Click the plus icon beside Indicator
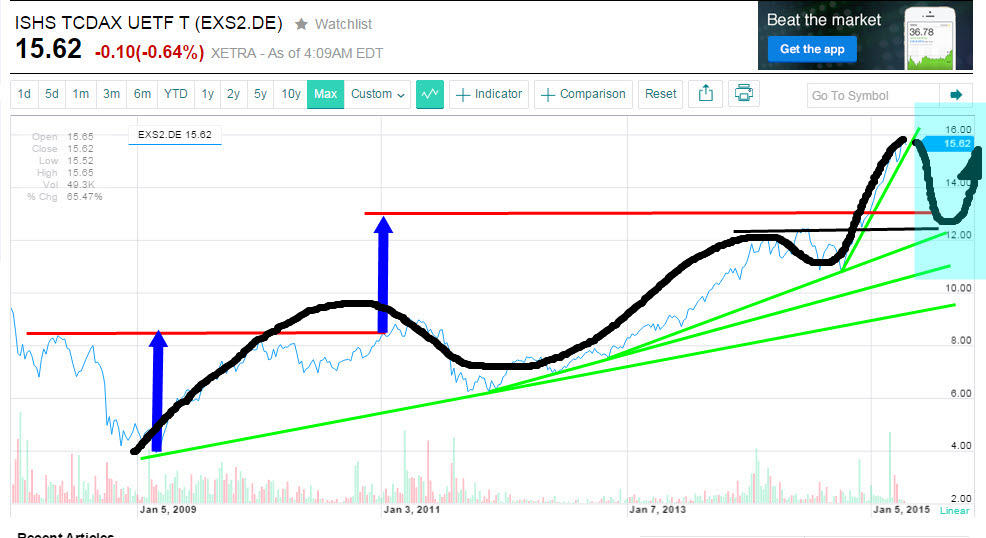This screenshot has height=538, width=986. tap(463, 95)
